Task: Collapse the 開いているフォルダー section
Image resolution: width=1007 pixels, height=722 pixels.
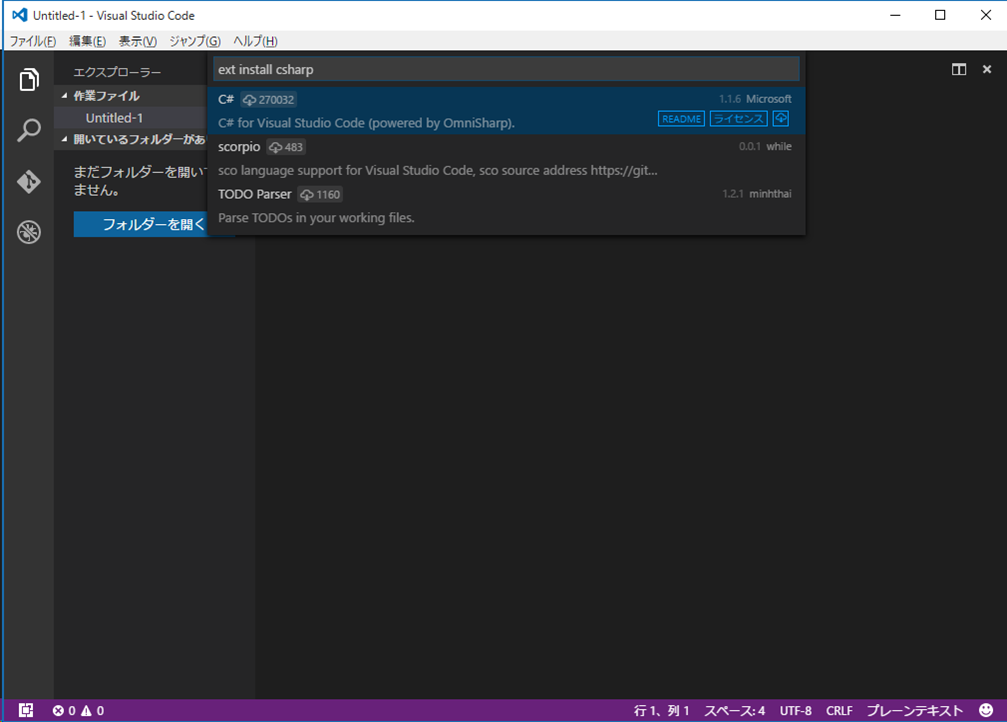Action: coord(64,139)
